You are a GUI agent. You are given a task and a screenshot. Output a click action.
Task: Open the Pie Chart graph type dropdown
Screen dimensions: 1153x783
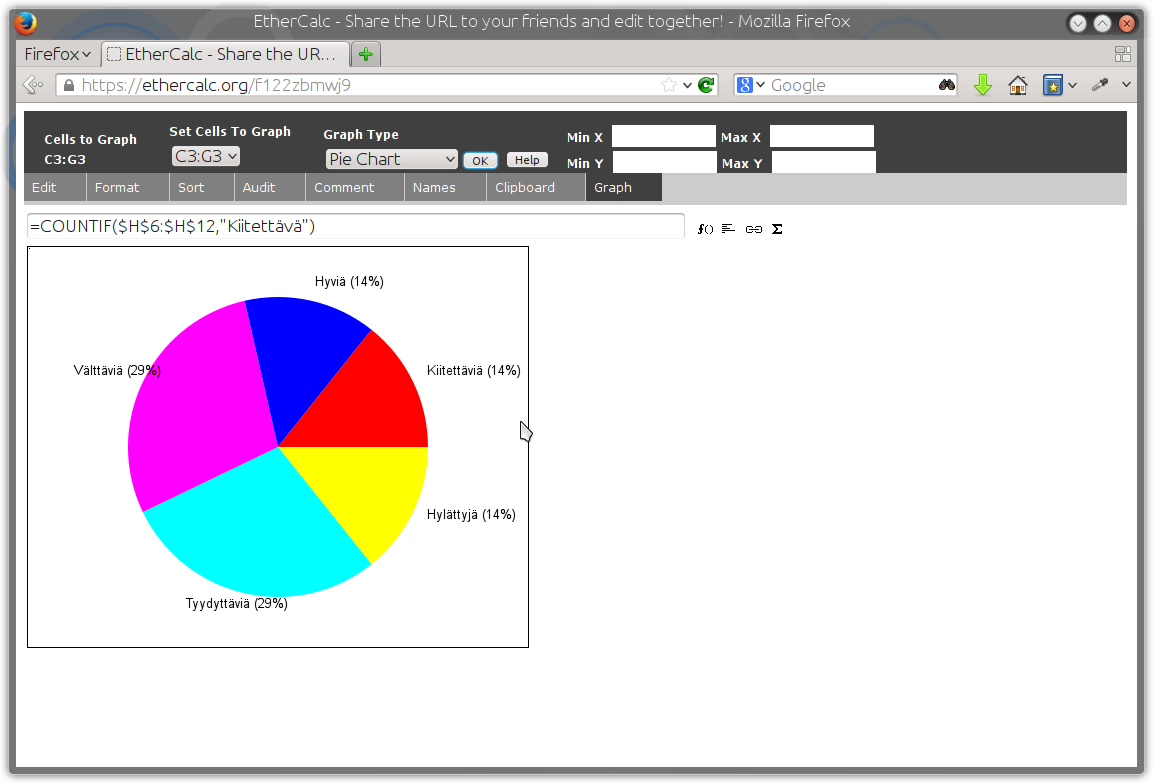(x=391, y=159)
